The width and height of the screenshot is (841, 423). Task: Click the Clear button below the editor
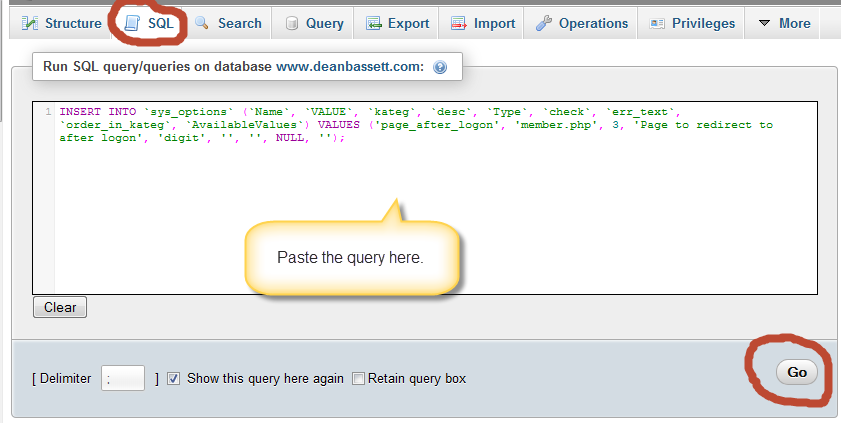click(x=60, y=307)
